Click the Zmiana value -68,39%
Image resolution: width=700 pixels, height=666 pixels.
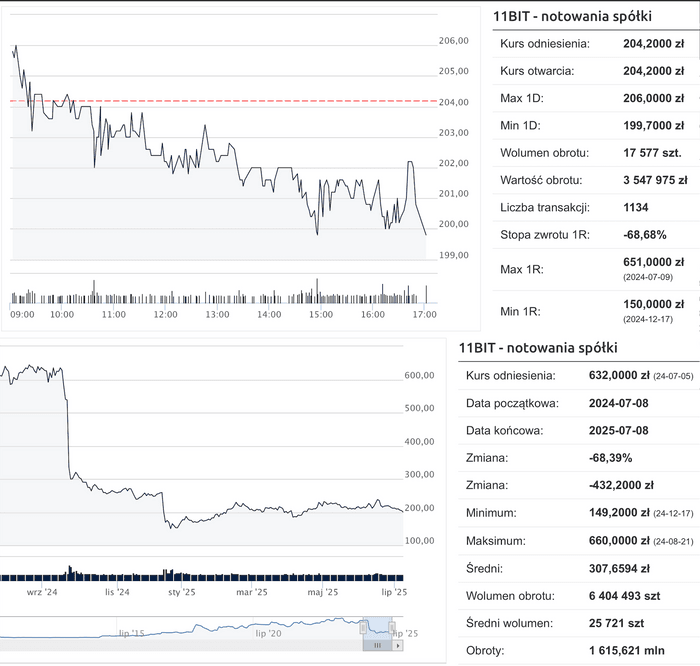point(610,458)
